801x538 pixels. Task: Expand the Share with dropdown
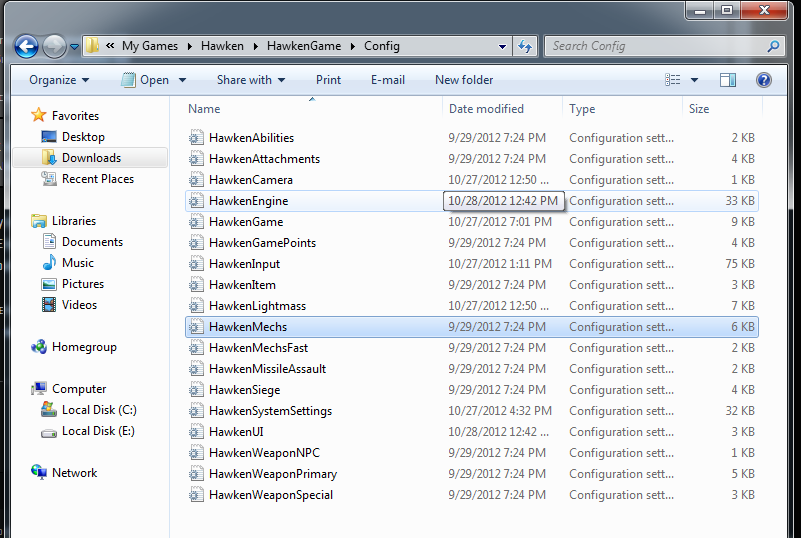[250, 80]
